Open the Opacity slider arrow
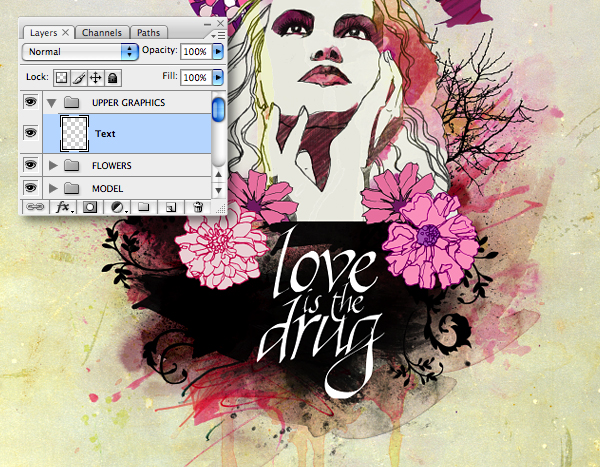The width and height of the screenshot is (600, 467). 218,51
